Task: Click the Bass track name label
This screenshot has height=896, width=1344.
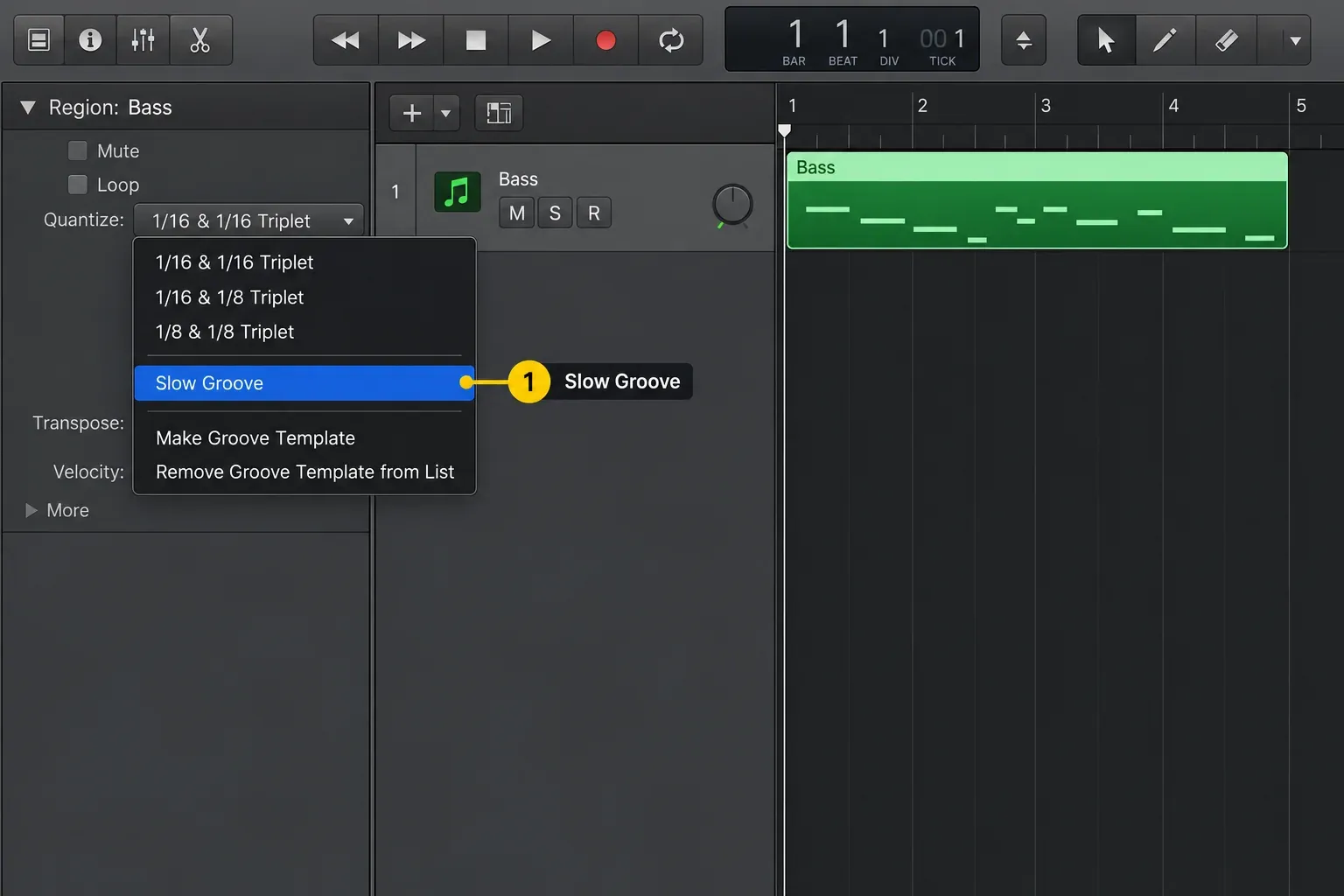Action: 518,179
